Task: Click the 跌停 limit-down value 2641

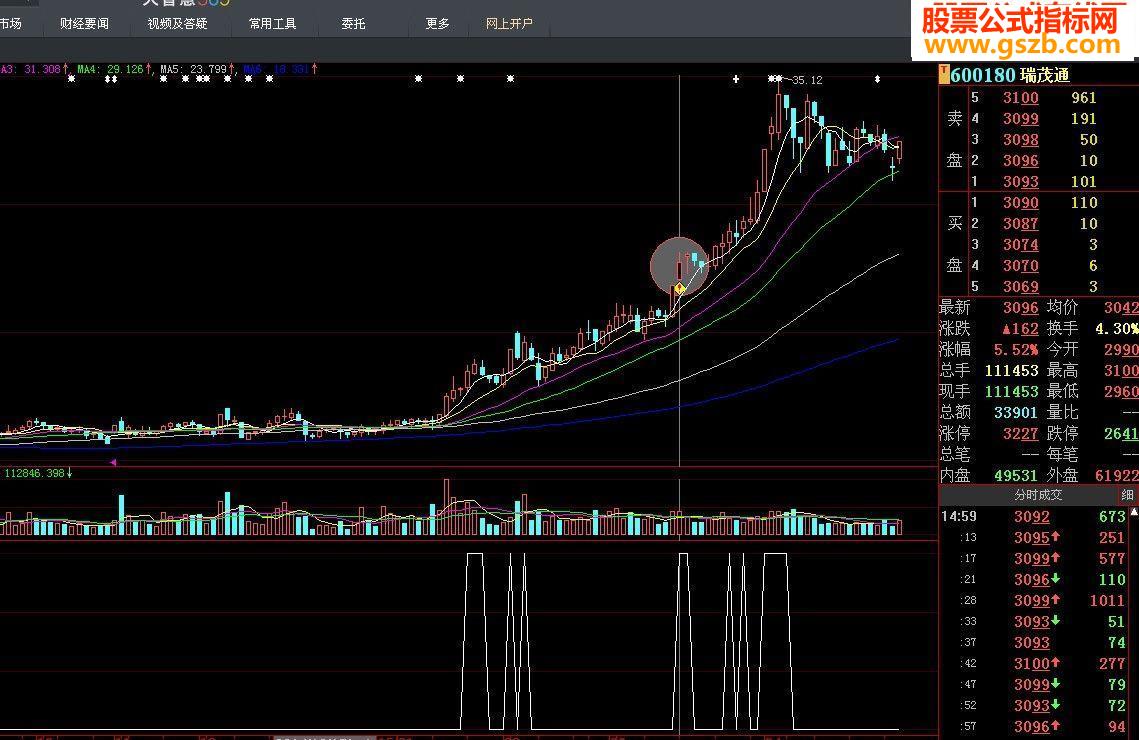Action: pyautogui.click(x=1121, y=434)
